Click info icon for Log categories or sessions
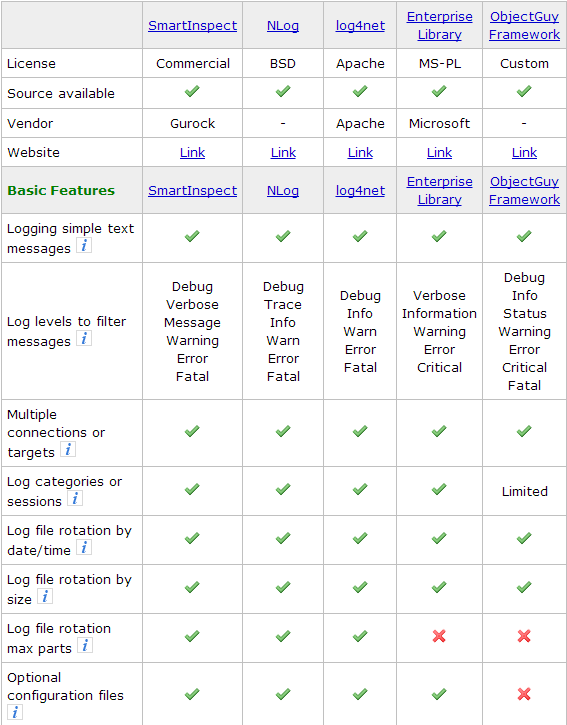 75,498
